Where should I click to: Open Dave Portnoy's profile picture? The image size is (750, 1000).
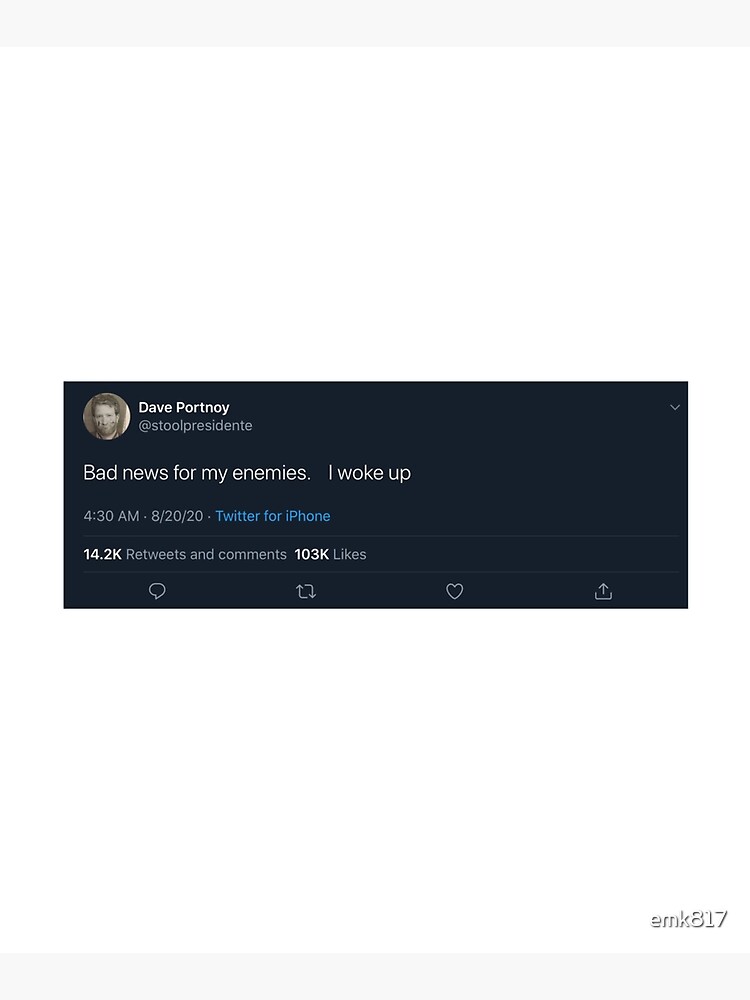click(106, 416)
